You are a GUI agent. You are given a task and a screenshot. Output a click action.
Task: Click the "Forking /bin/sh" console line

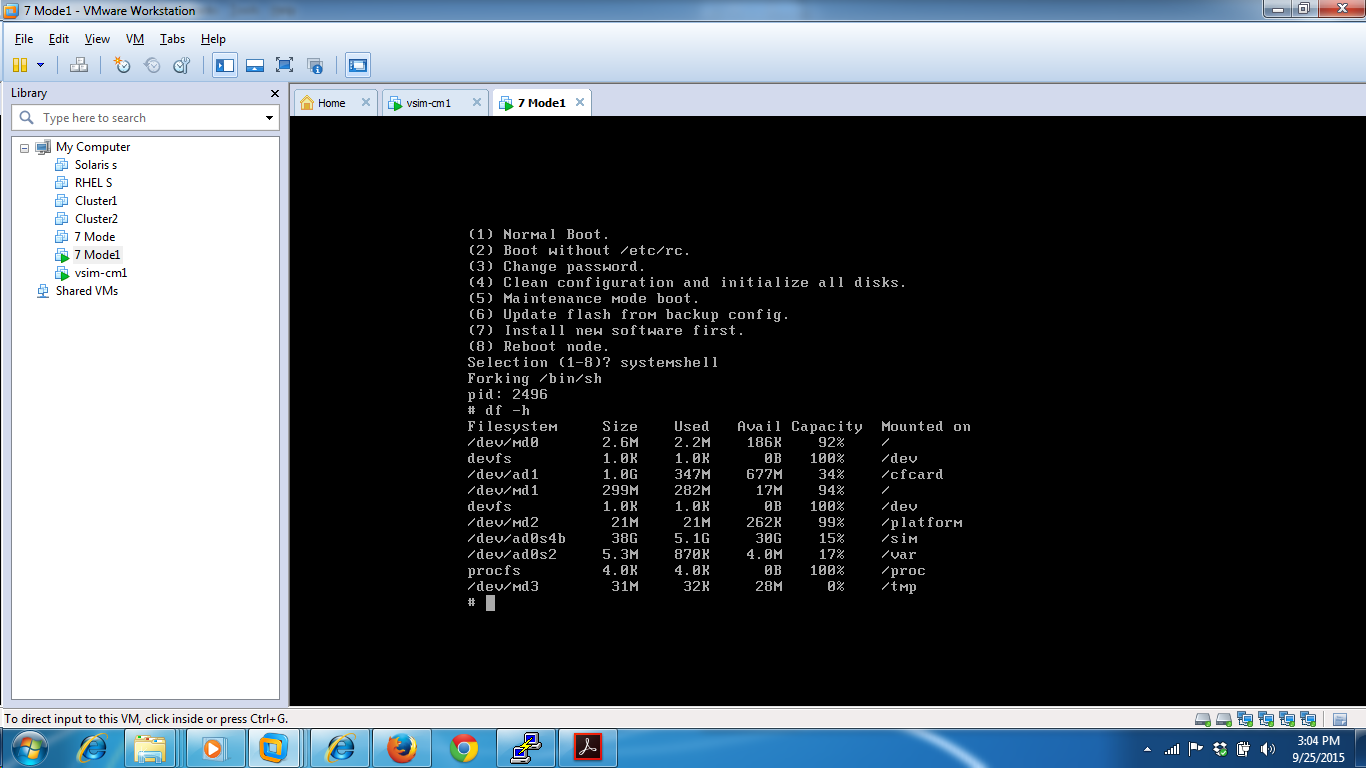point(534,379)
